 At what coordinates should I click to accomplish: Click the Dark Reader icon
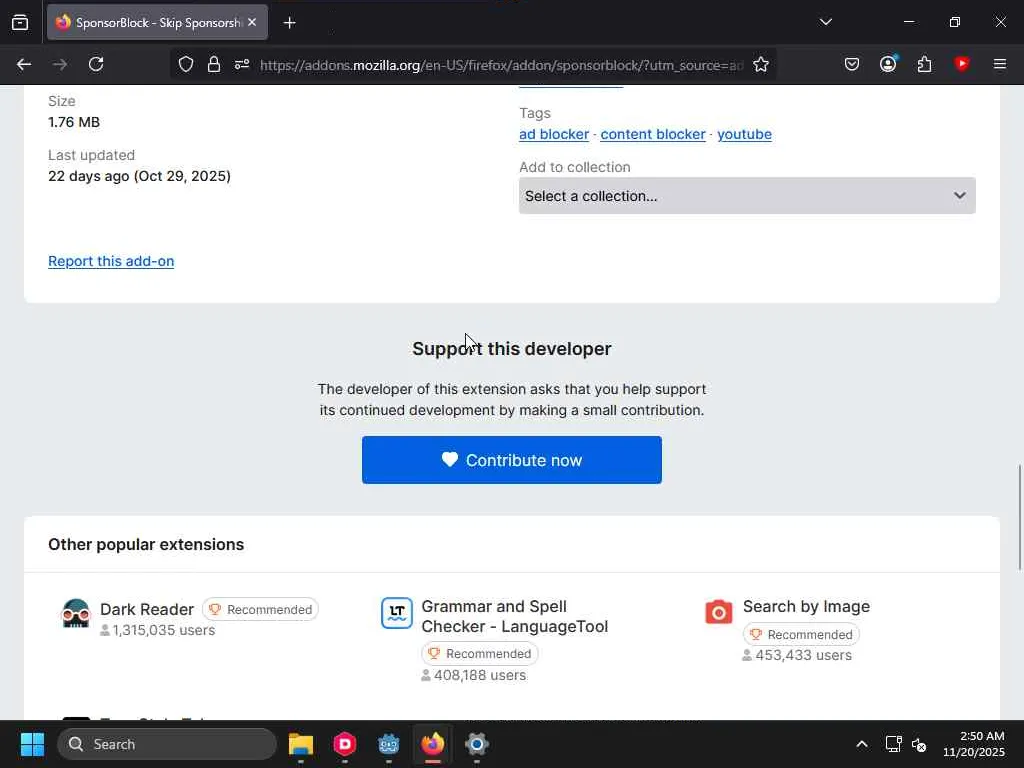coord(76,613)
